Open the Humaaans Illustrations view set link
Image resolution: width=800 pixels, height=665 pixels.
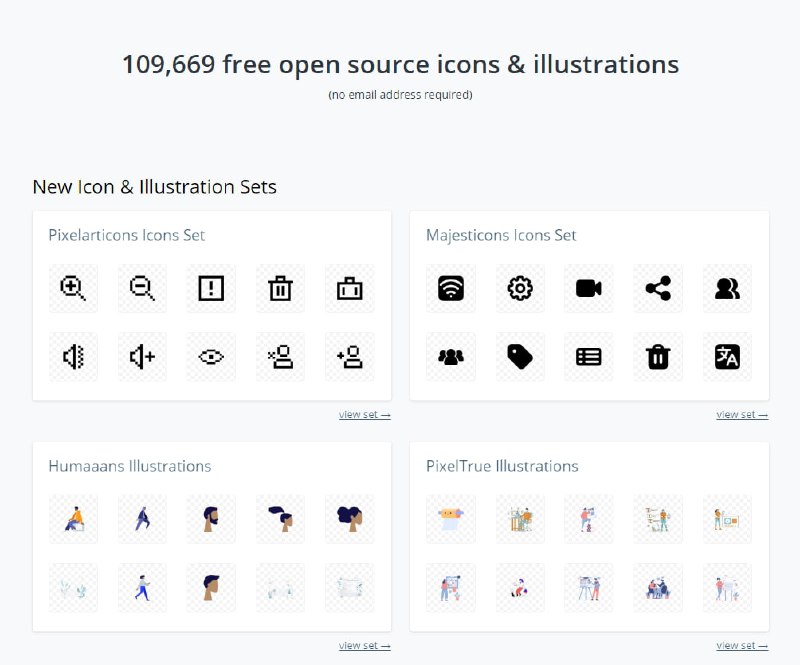[x=363, y=645]
